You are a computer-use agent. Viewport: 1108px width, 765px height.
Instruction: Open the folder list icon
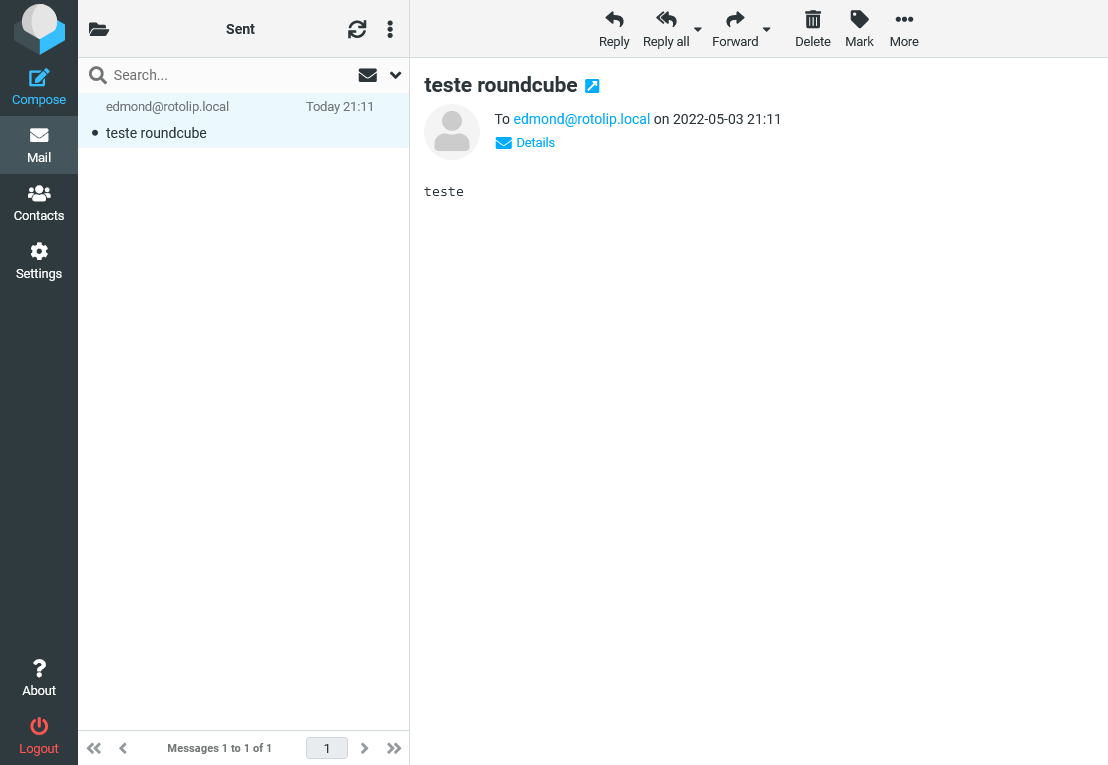(x=98, y=29)
